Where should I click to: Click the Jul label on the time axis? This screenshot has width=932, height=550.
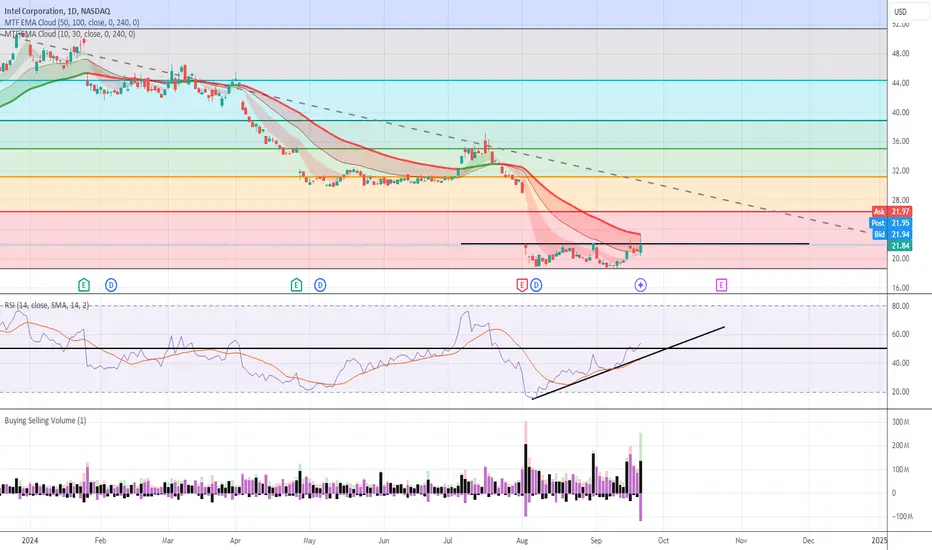(x=448, y=540)
